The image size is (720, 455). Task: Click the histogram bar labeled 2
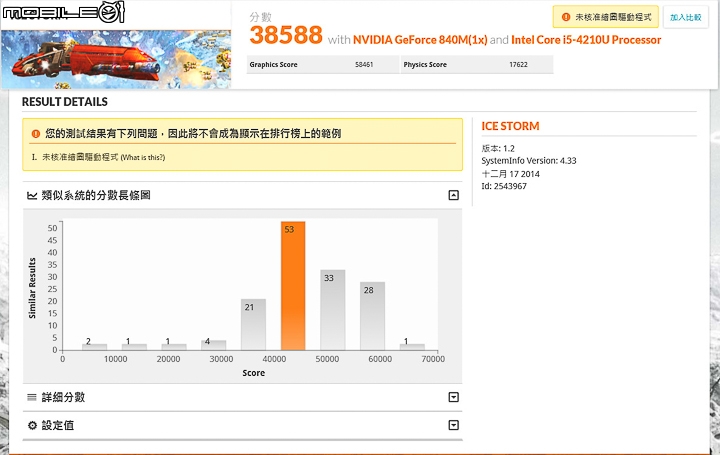pos(95,347)
